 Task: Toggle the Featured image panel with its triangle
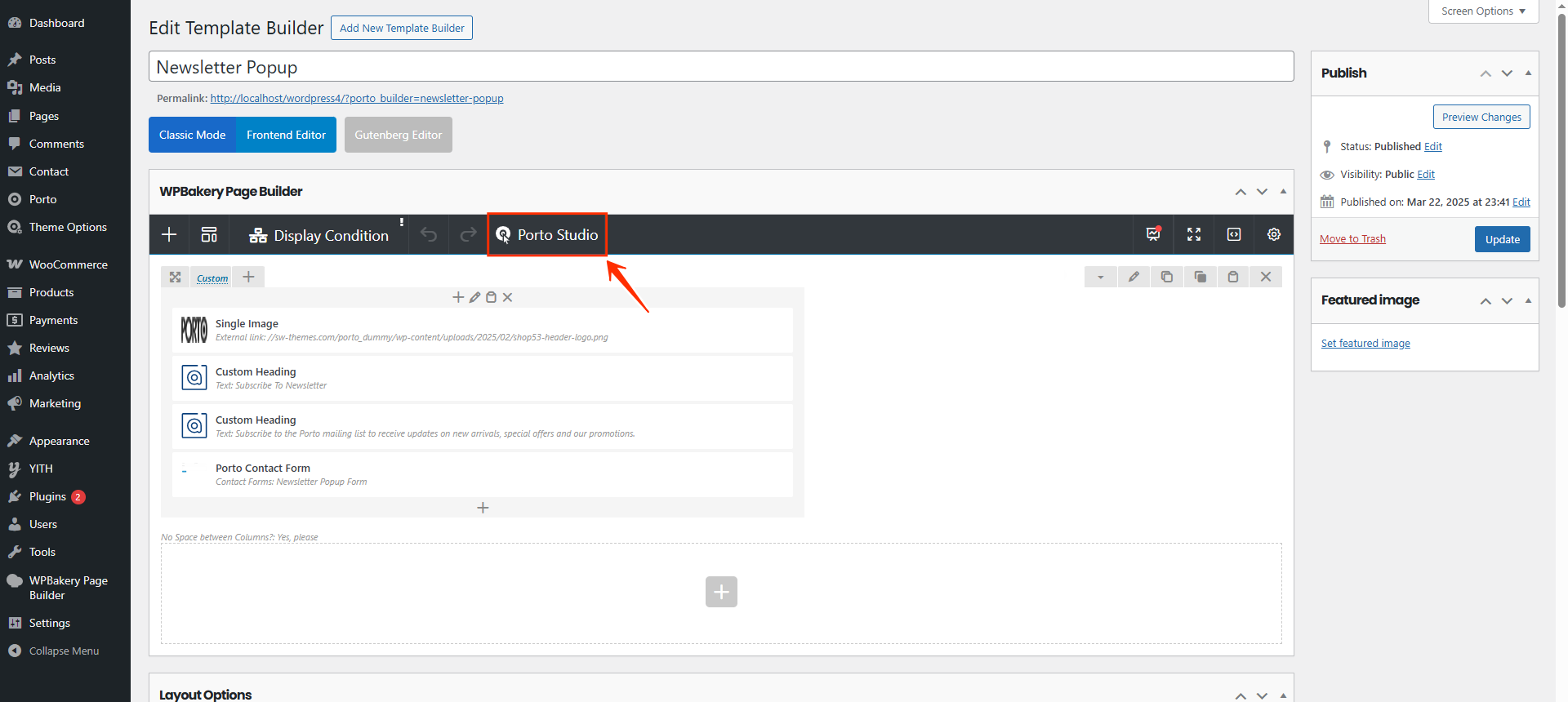tap(1528, 300)
